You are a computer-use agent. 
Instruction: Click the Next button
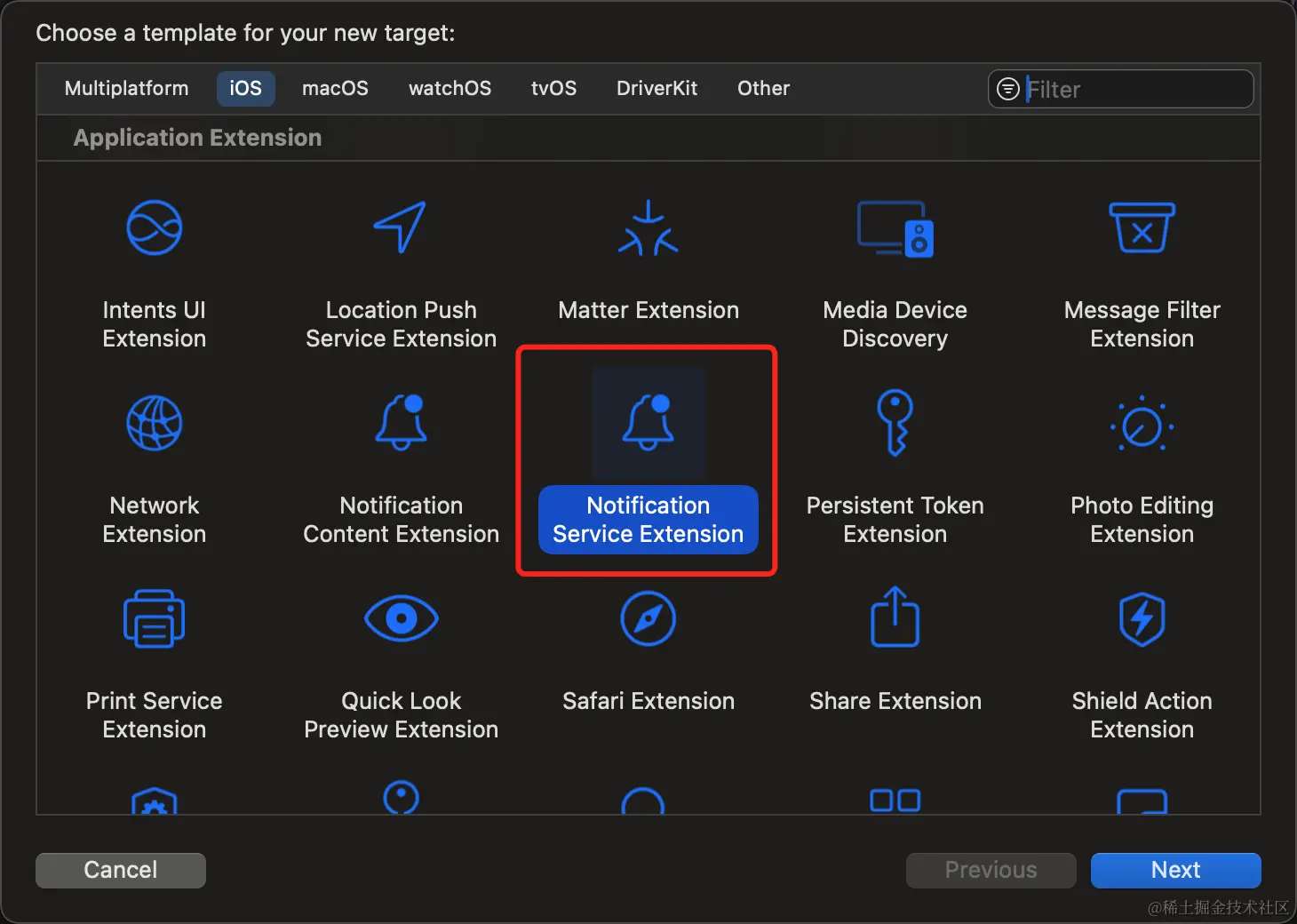1176,871
